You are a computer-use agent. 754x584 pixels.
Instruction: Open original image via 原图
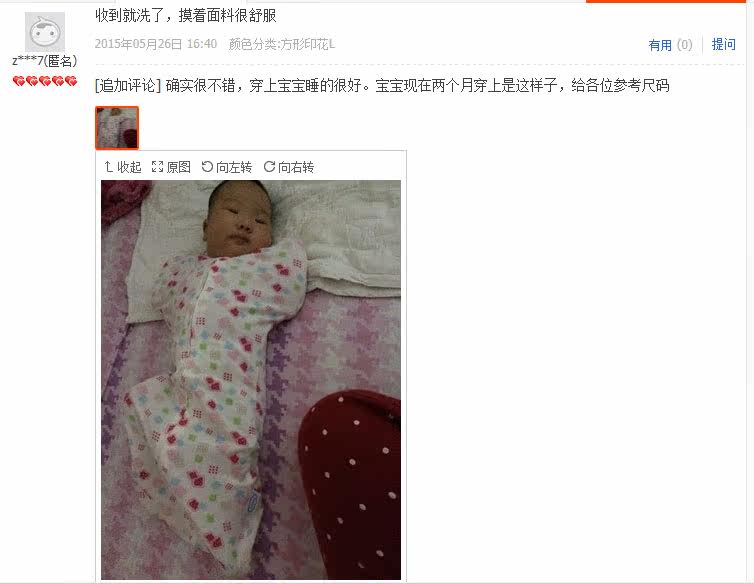coord(171,167)
